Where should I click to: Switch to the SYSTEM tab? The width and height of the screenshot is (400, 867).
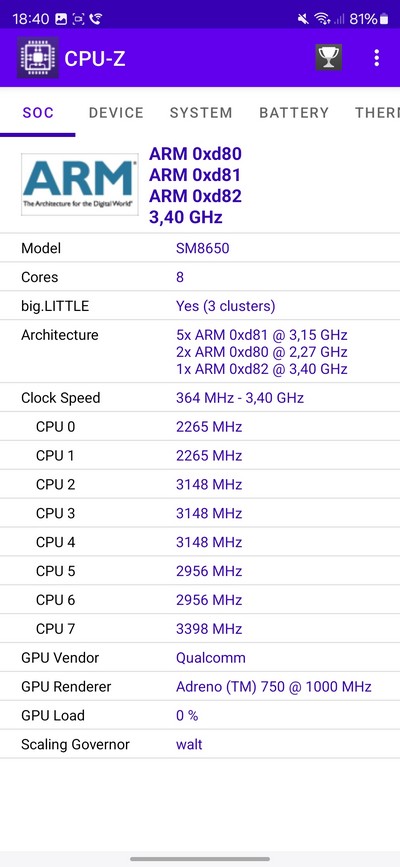pos(201,113)
